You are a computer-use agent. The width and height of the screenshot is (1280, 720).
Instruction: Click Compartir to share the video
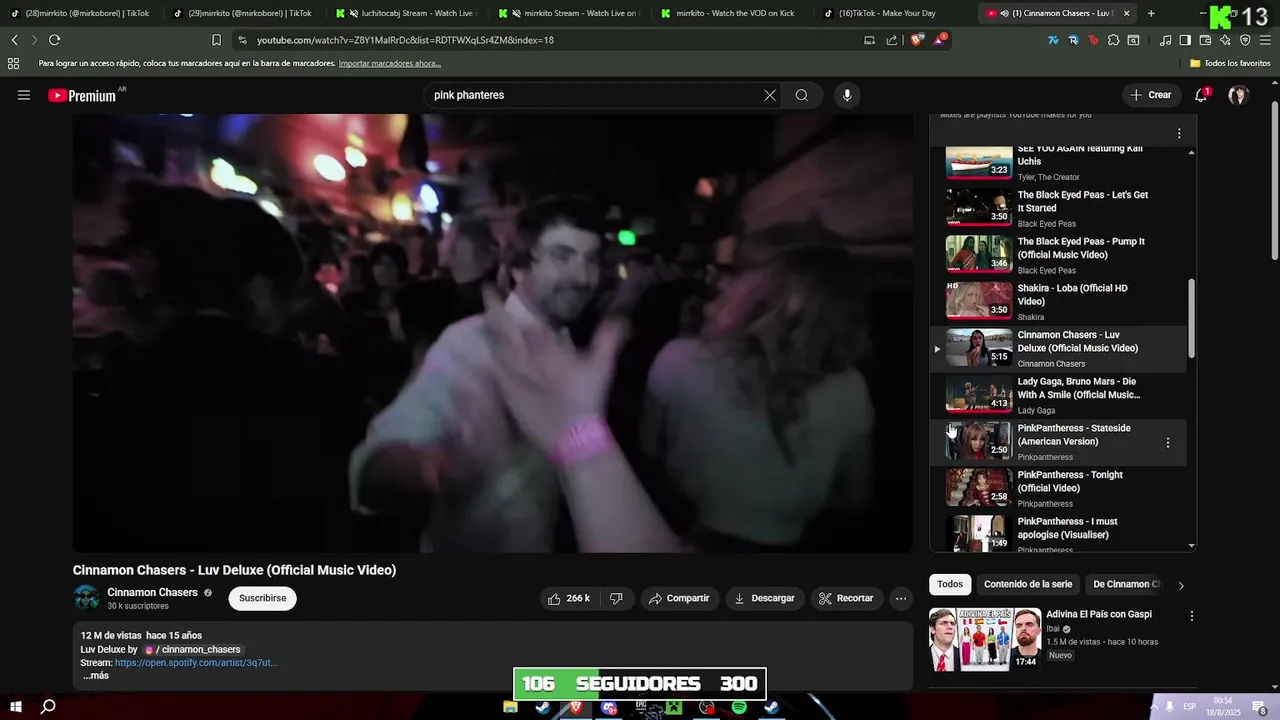coord(679,598)
